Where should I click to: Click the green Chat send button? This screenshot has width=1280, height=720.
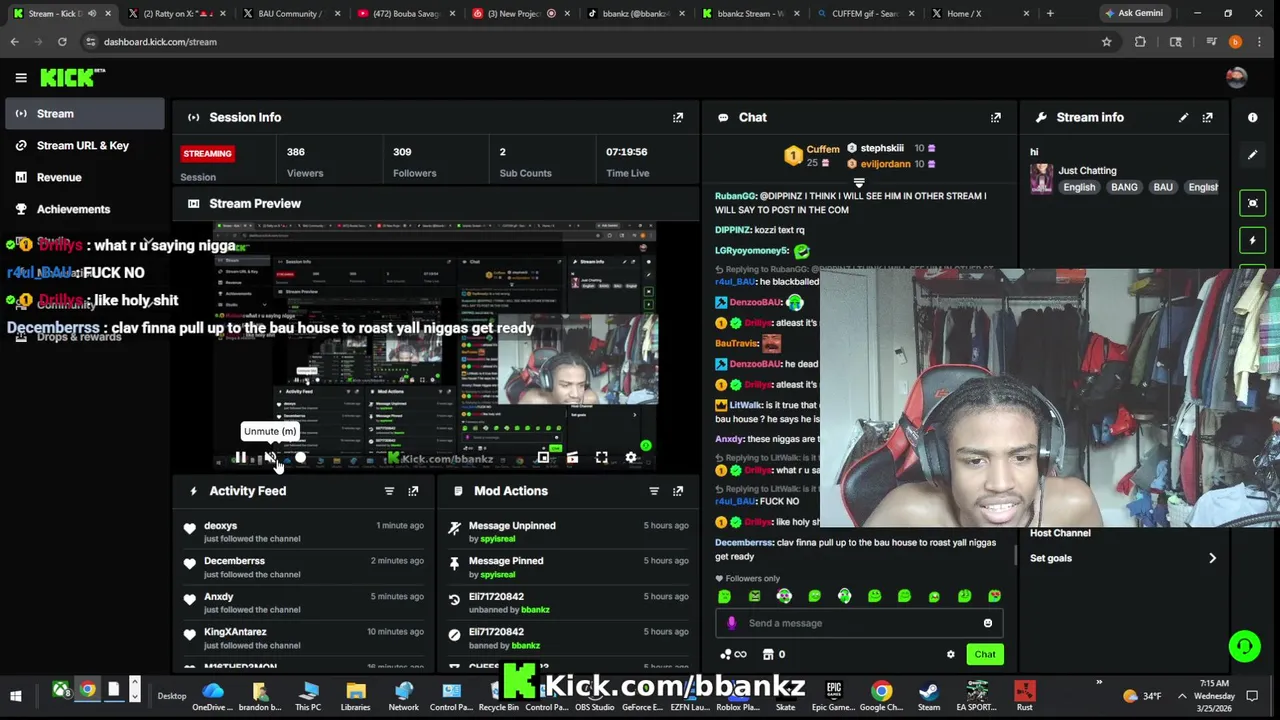[985, 654]
